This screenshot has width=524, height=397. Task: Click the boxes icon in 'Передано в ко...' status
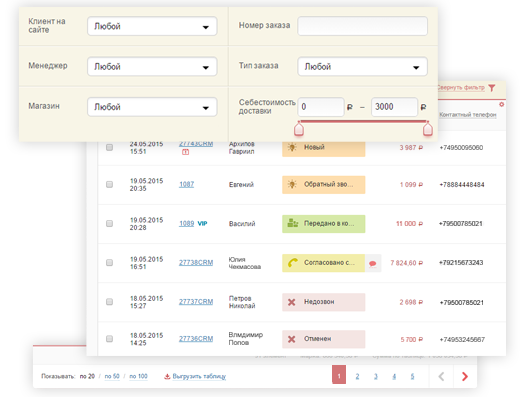(x=293, y=223)
